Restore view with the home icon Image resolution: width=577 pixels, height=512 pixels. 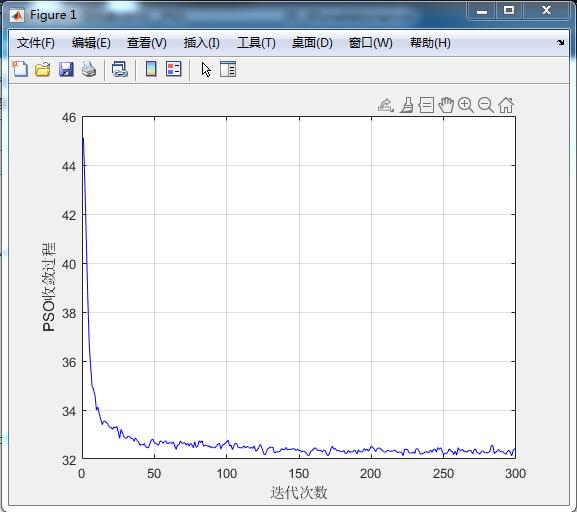[x=506, y=105]
